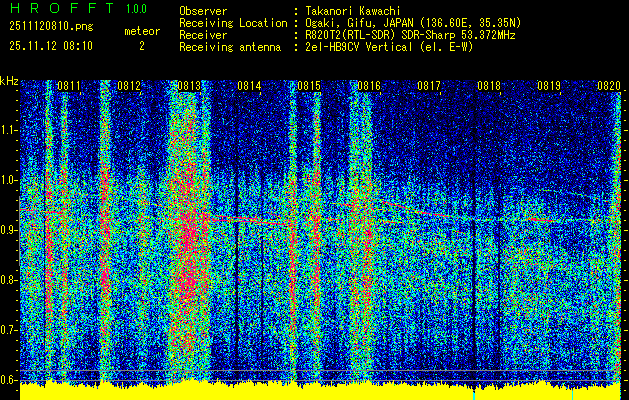Click the 0819 time marker
This screenshot has height=400, width=629.
coord(548,86)
